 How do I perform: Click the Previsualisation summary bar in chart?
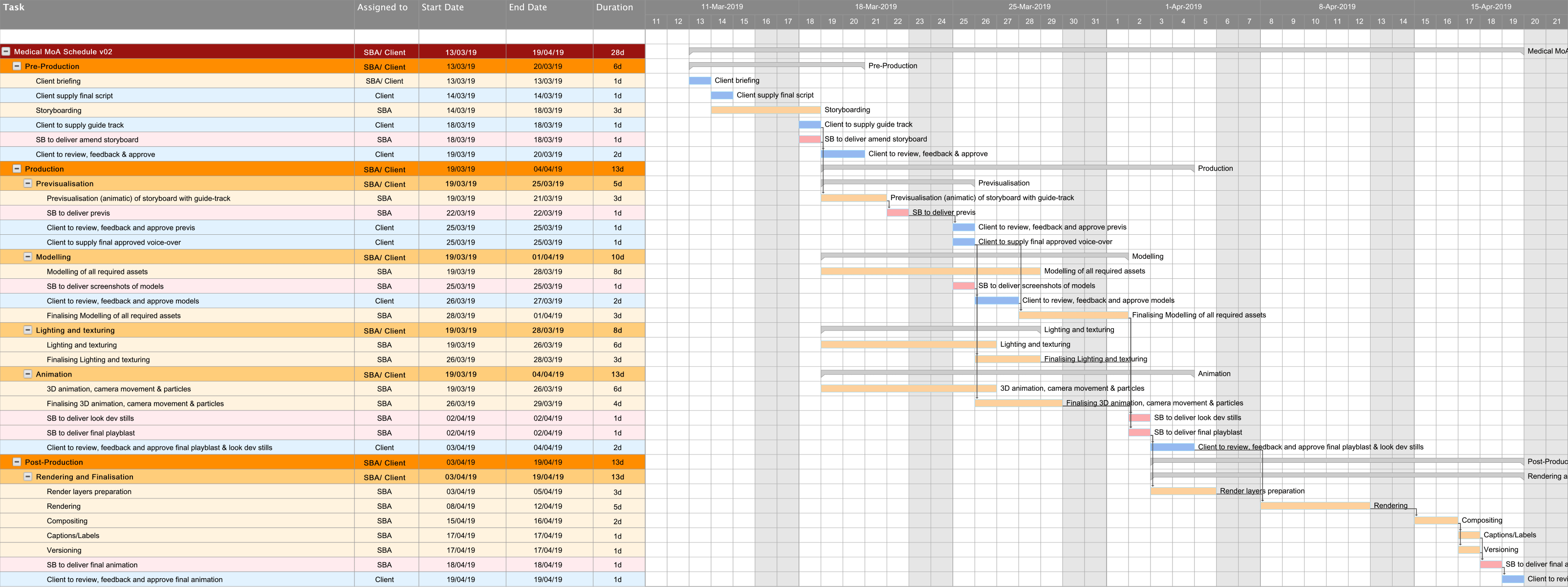coord(898,182)
